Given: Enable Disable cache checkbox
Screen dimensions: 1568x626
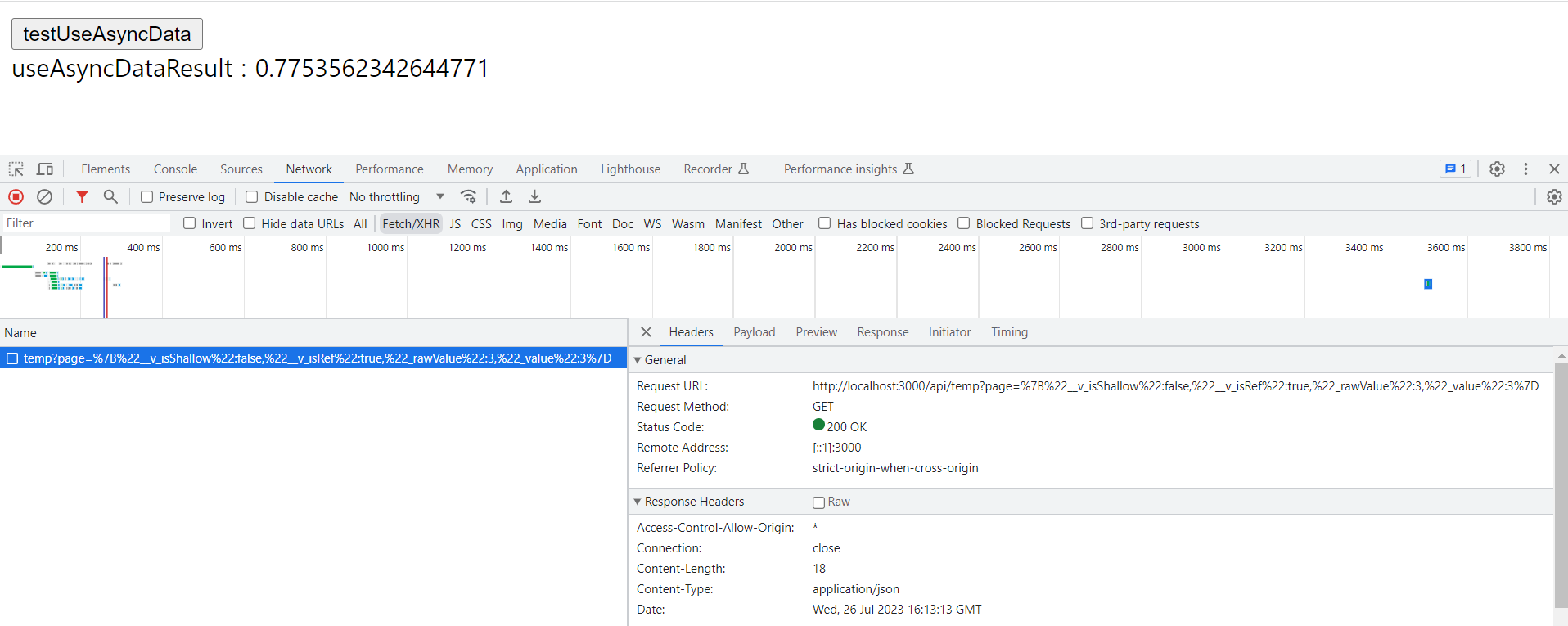Looking at the screenshot, I should 252,197.
